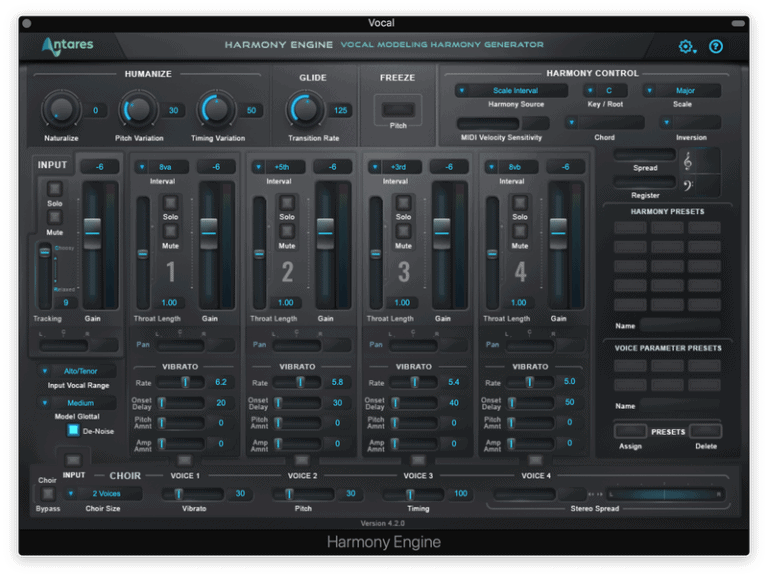The image size is (768, 577).
Task: Open the Input Vocal Range Alto/Tenor dropdown
Action: (x=77, y=371)
